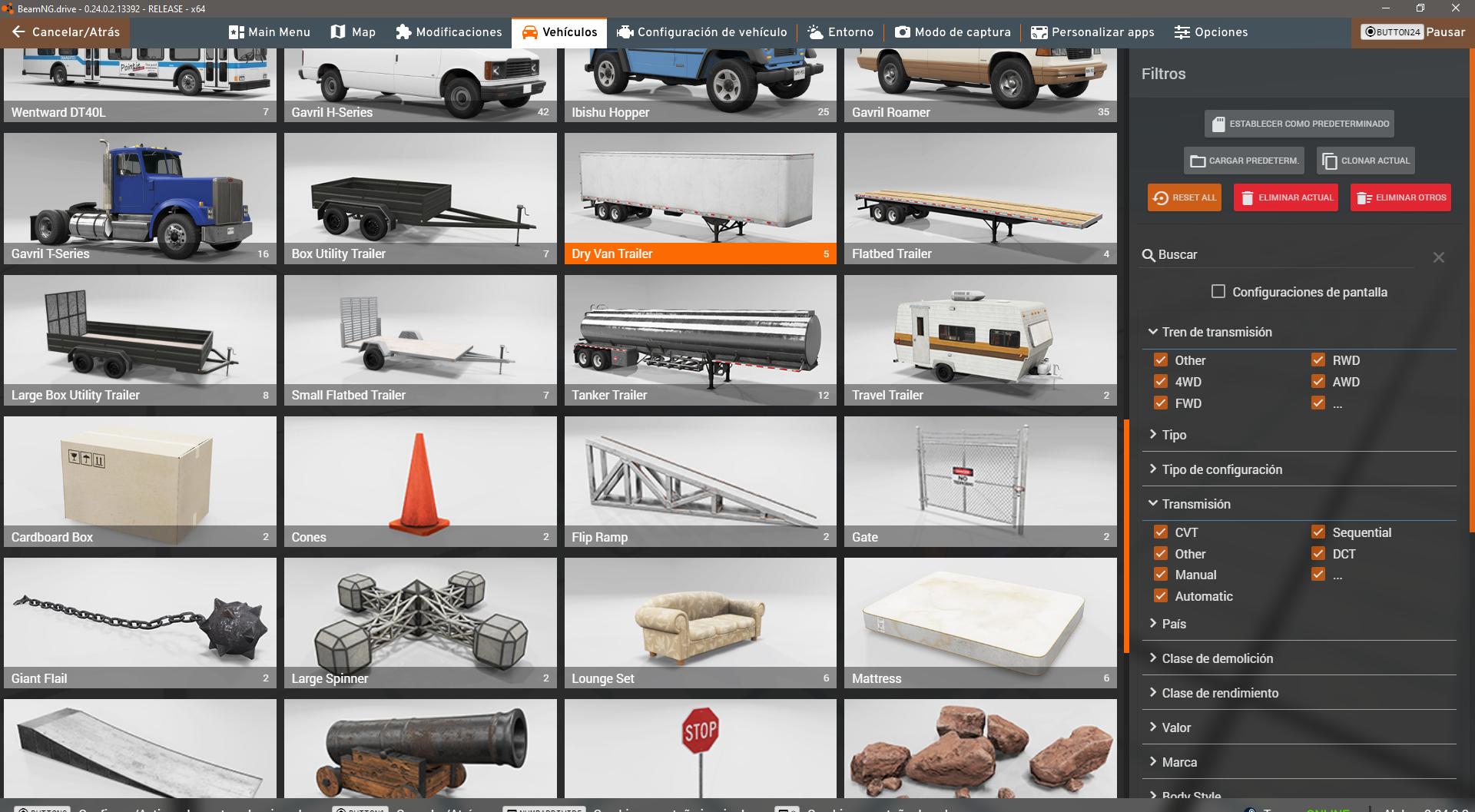
Task: Uncheck the Sequential transmission filter
Action: tap(1318, 532)
